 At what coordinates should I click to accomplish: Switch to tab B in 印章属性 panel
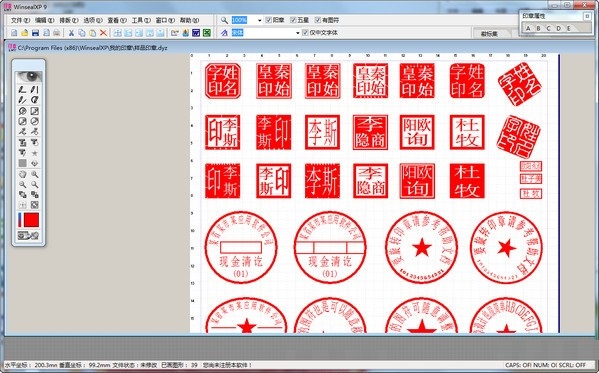(x=538, y=28)
